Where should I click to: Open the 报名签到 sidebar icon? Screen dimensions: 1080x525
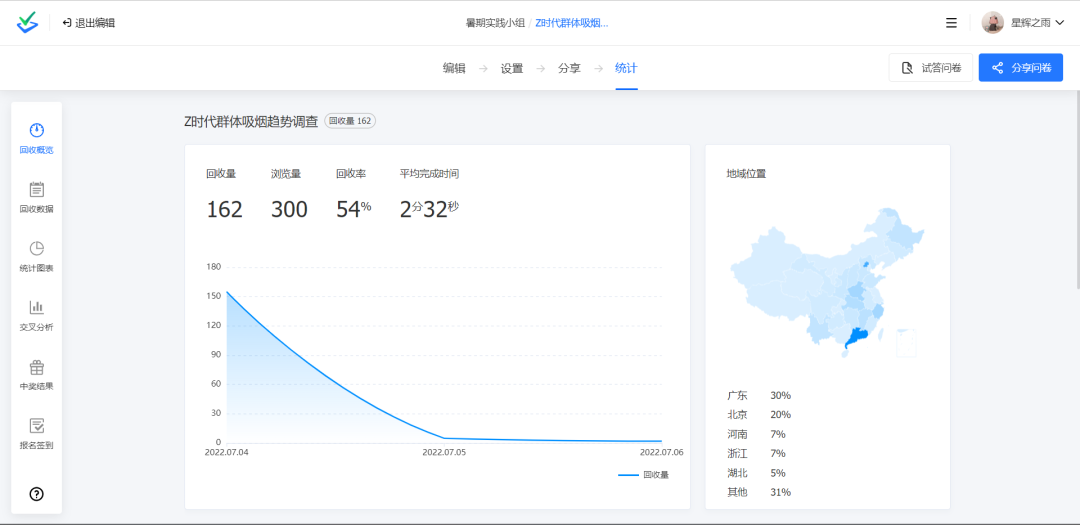pos(36,426)
